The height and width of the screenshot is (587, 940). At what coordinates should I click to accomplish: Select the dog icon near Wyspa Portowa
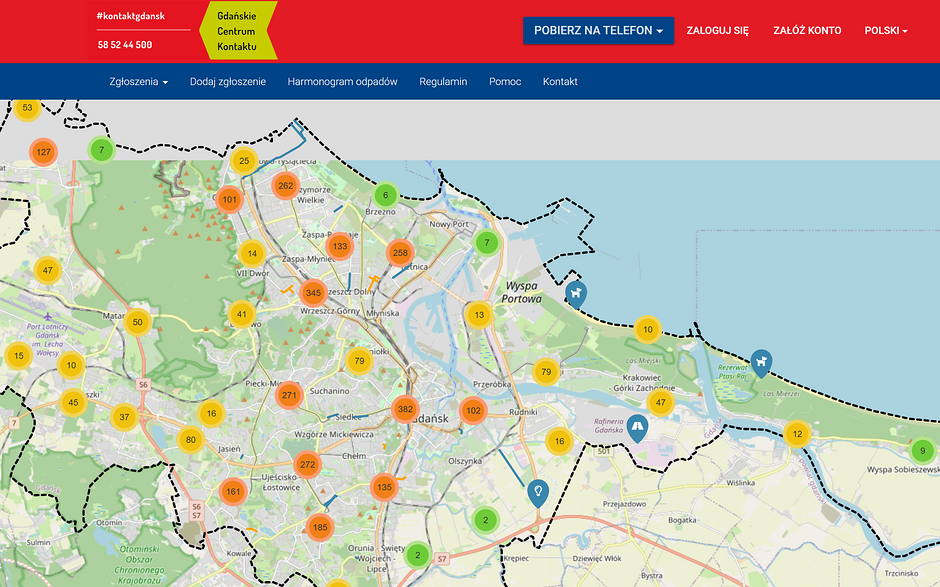coord(577,293)
